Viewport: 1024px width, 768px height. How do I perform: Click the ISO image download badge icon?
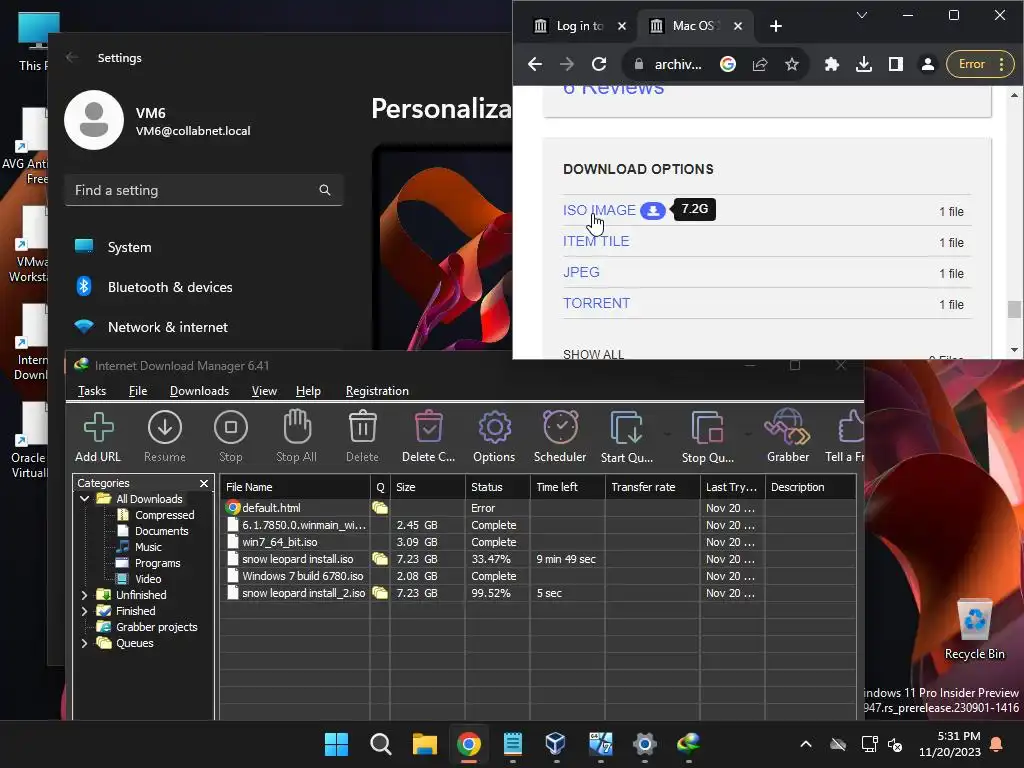(x=652, y=210)
